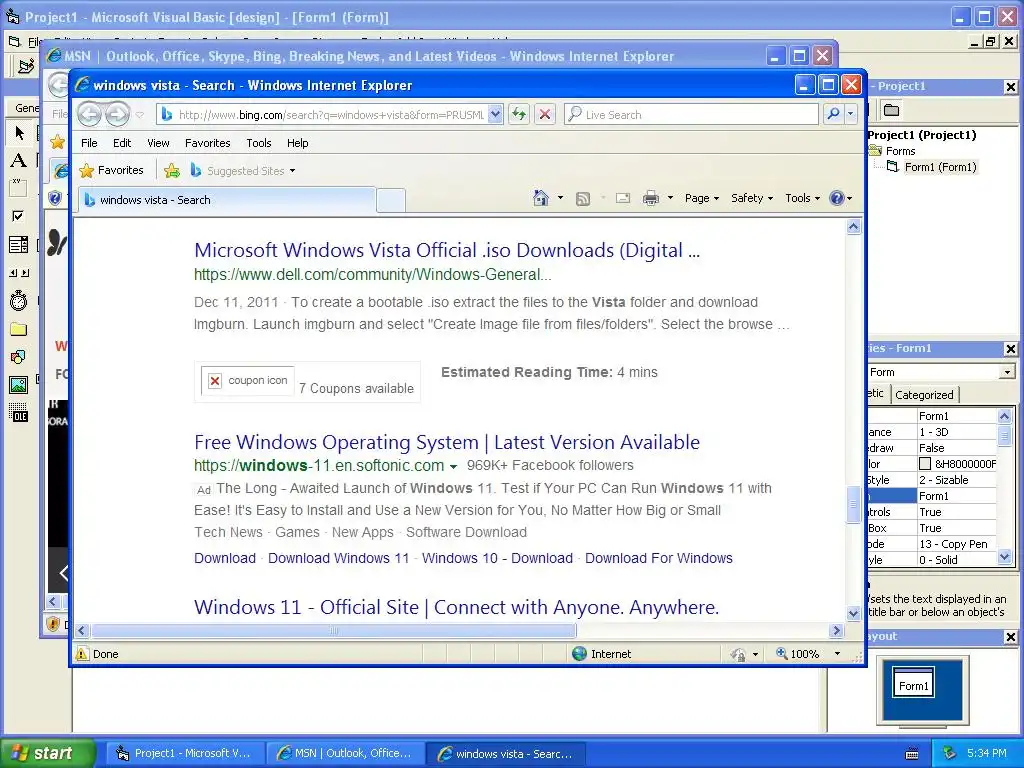Open the softonic ad URL dropdown arrow
1024x768 pixels.
tap(453, 466)
